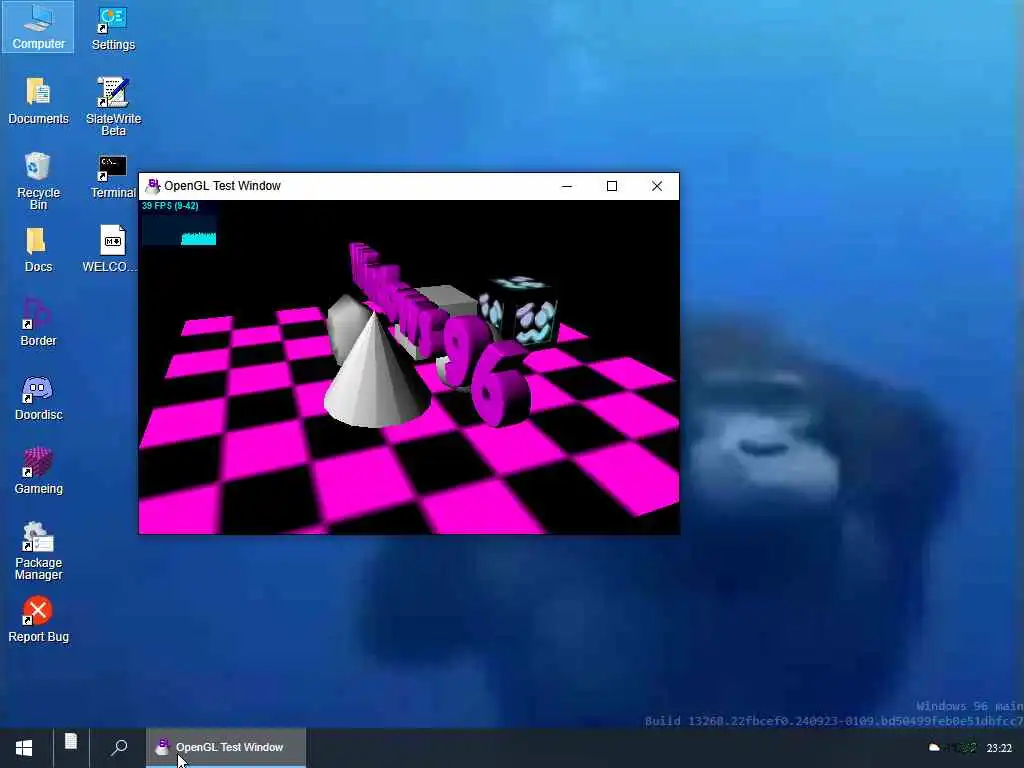The width and height of the screenshot is (1024, 768).
Task: Open the Start menu
Action: tap(24, 748)
